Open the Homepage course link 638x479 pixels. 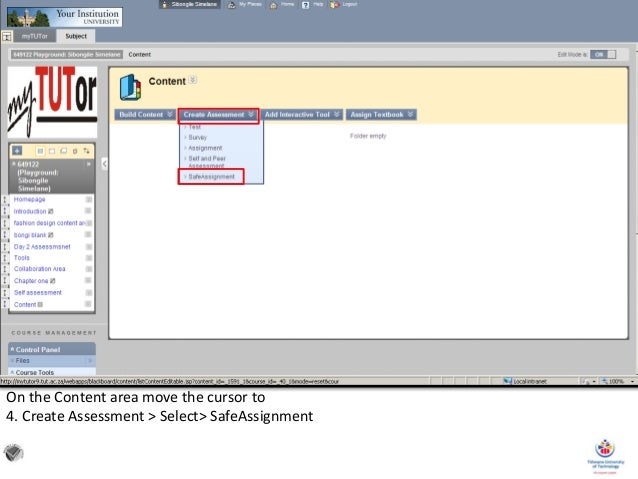pos(29,199)
